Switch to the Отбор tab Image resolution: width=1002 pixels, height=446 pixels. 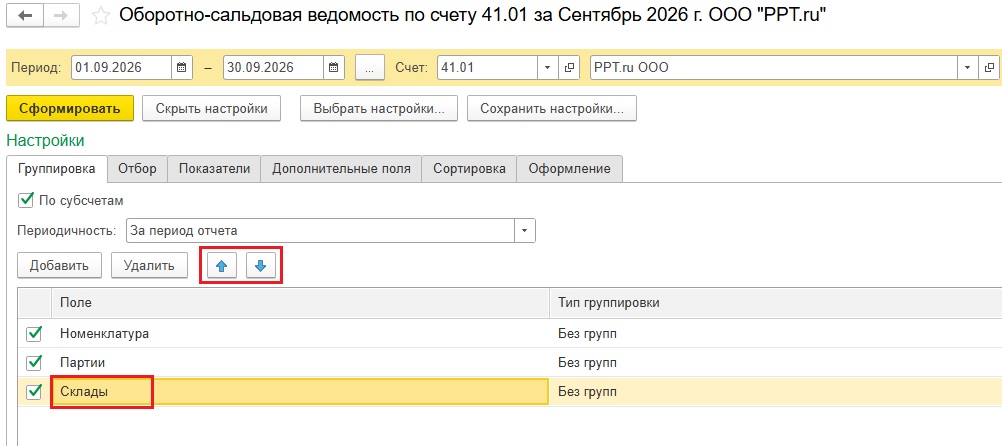click(137, 169)
